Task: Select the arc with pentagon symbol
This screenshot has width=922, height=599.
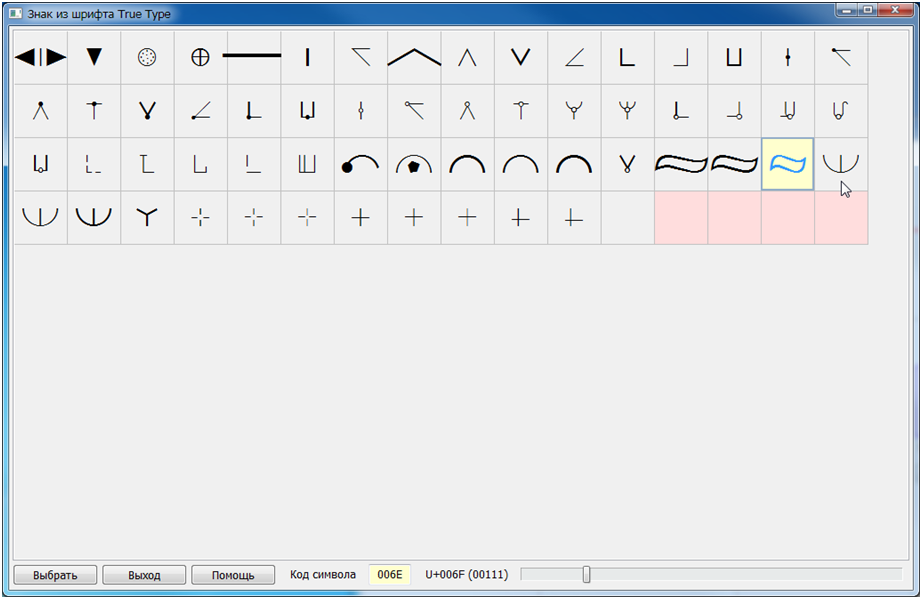Action: (x=414, y=164)
